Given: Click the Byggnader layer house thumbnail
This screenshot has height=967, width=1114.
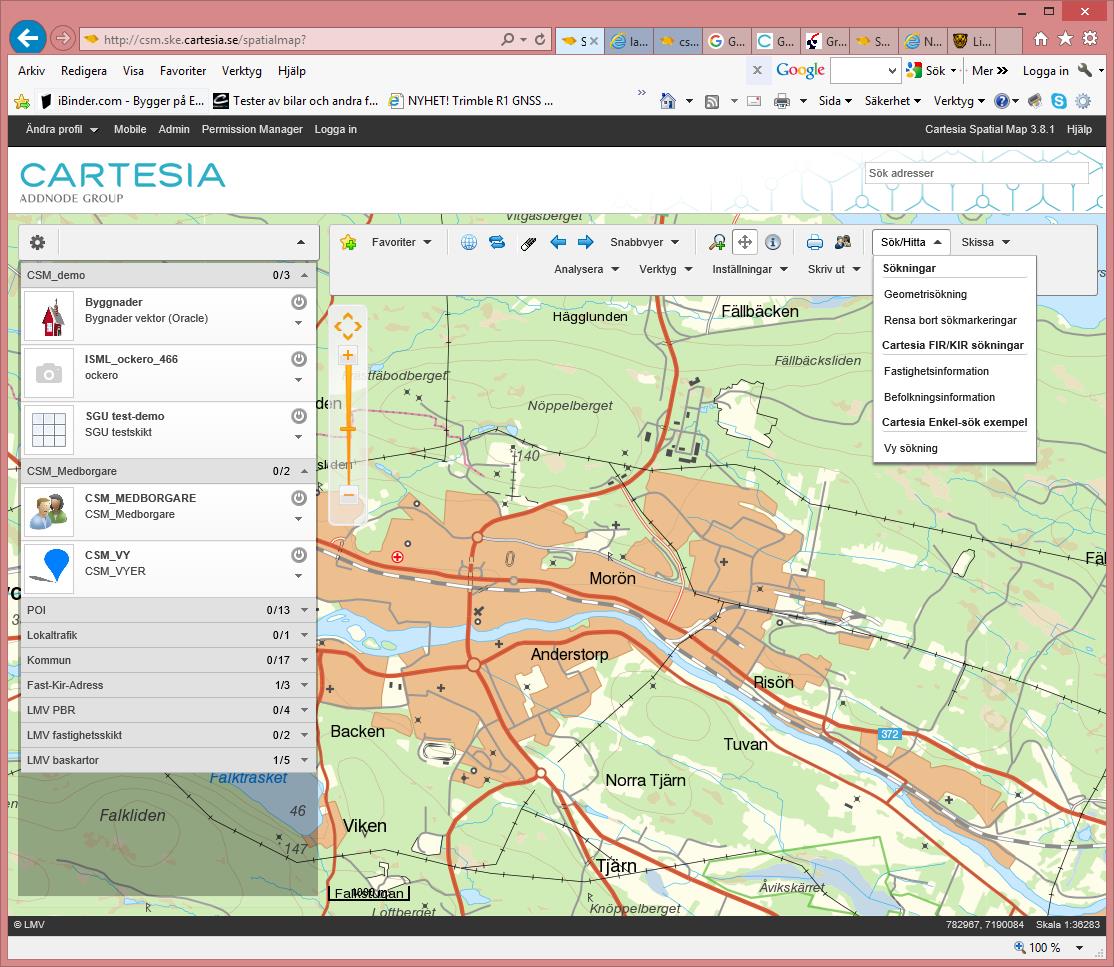Looking at the screenshot, I should [x=49, y=316].
